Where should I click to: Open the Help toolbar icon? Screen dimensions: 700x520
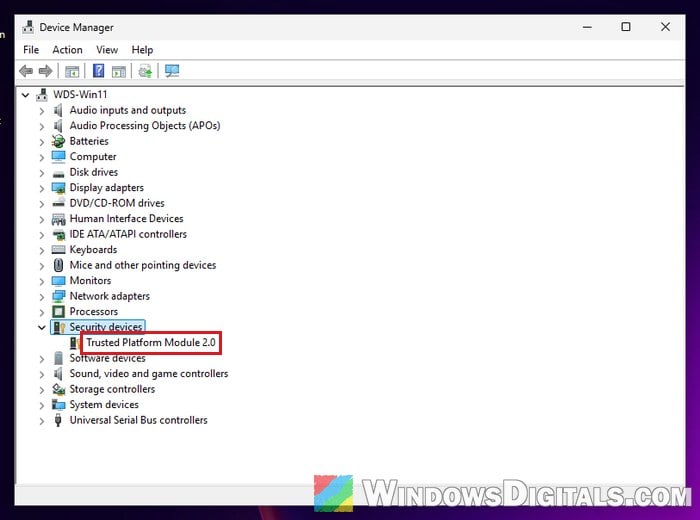pos(99,71)
